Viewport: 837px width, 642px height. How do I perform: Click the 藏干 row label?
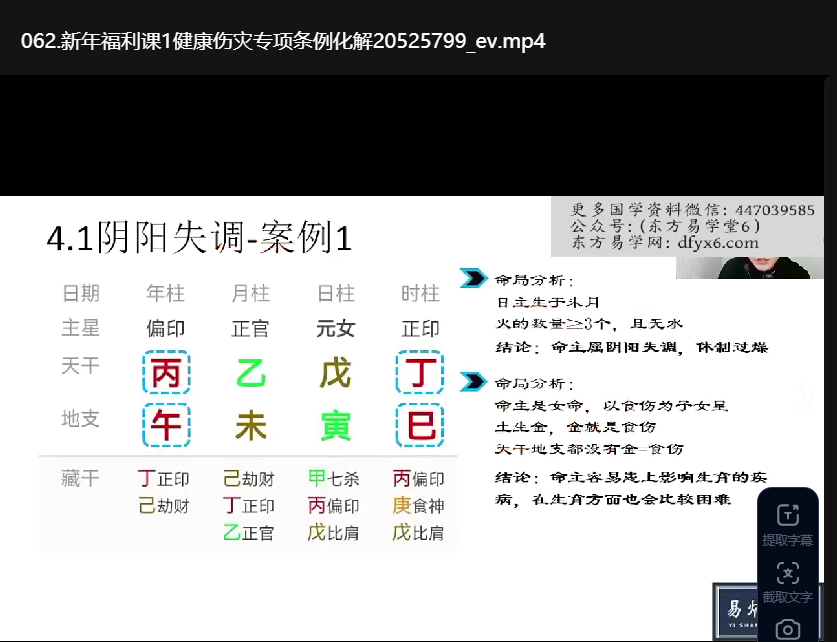pyautogui.click(x=80, y=479)
